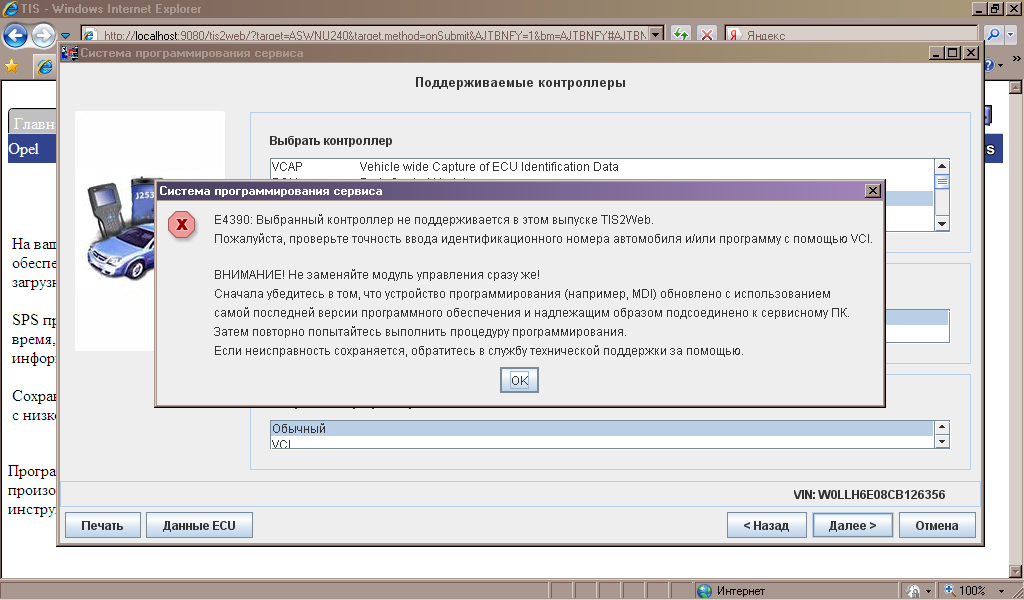Open the search provider dropdown arrow
This screenshot has height=600, width=1024.
[1012, 35]
